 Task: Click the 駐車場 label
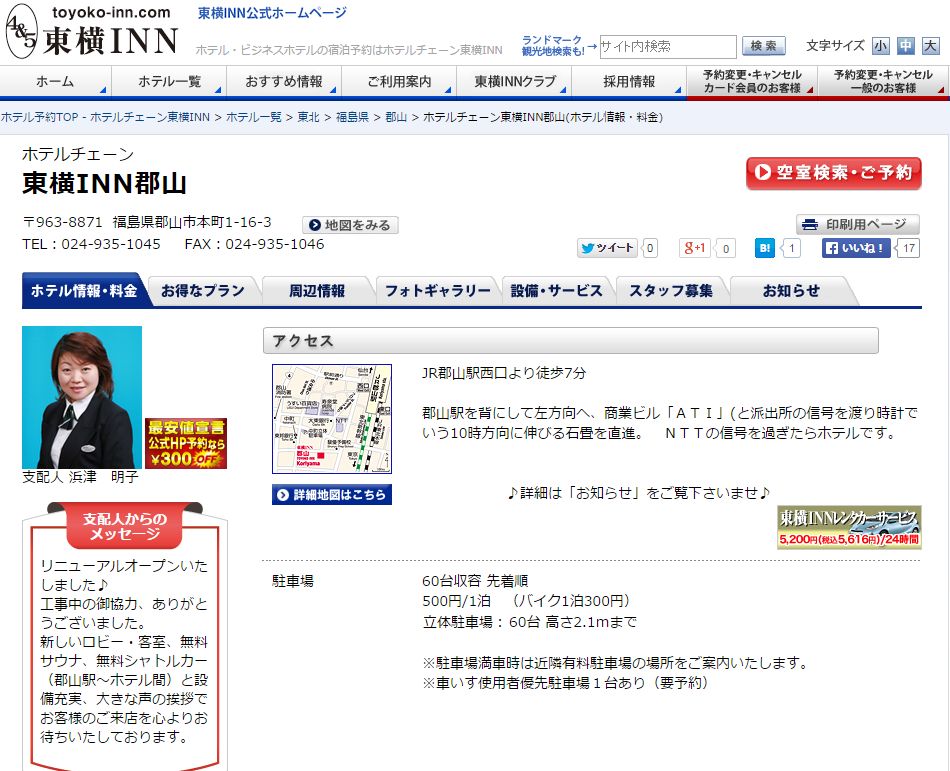coord(293,581)
